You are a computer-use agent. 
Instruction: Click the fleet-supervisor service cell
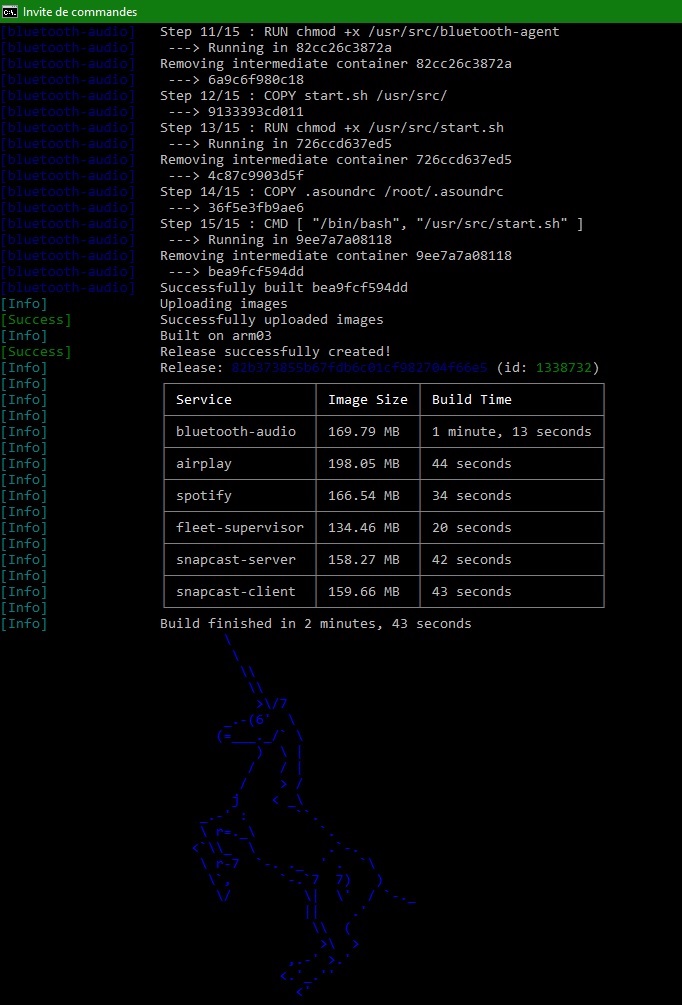tap(240, 528)
